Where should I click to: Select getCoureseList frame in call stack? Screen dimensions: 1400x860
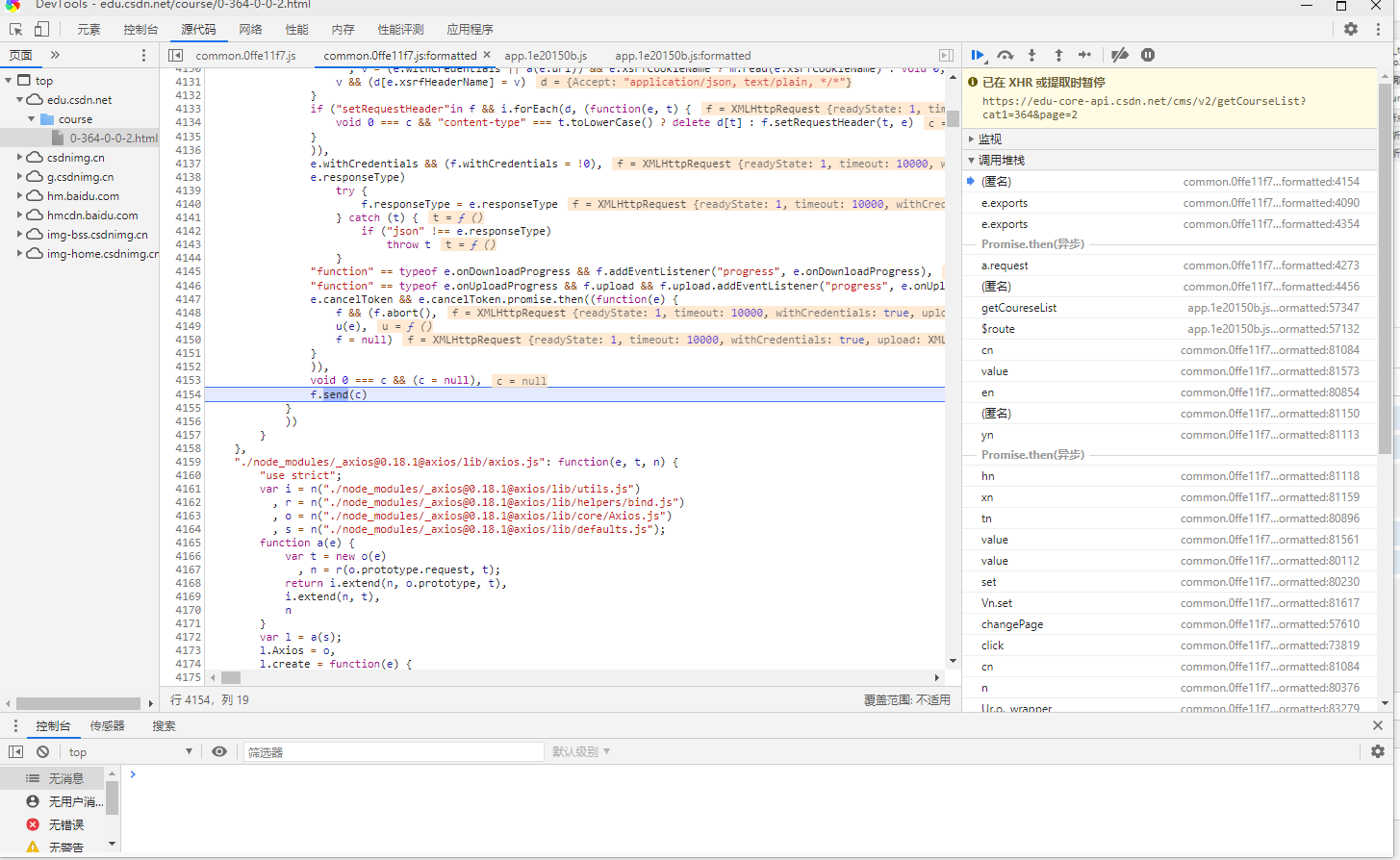coord(1018,308)
